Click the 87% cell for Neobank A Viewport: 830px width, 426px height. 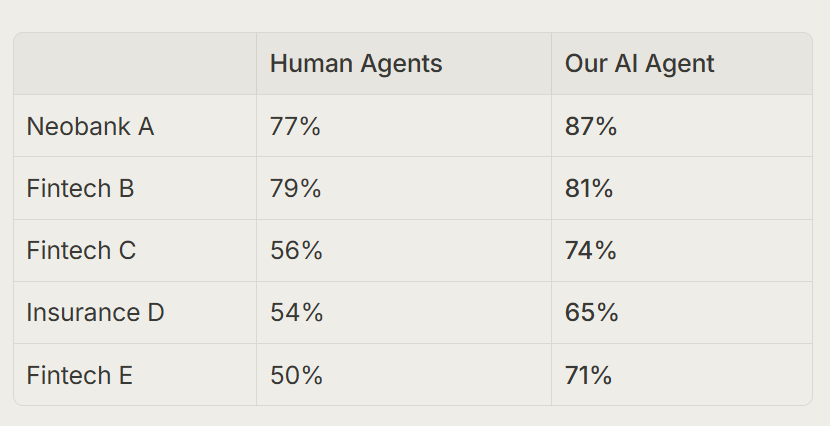tap(682, 126)
